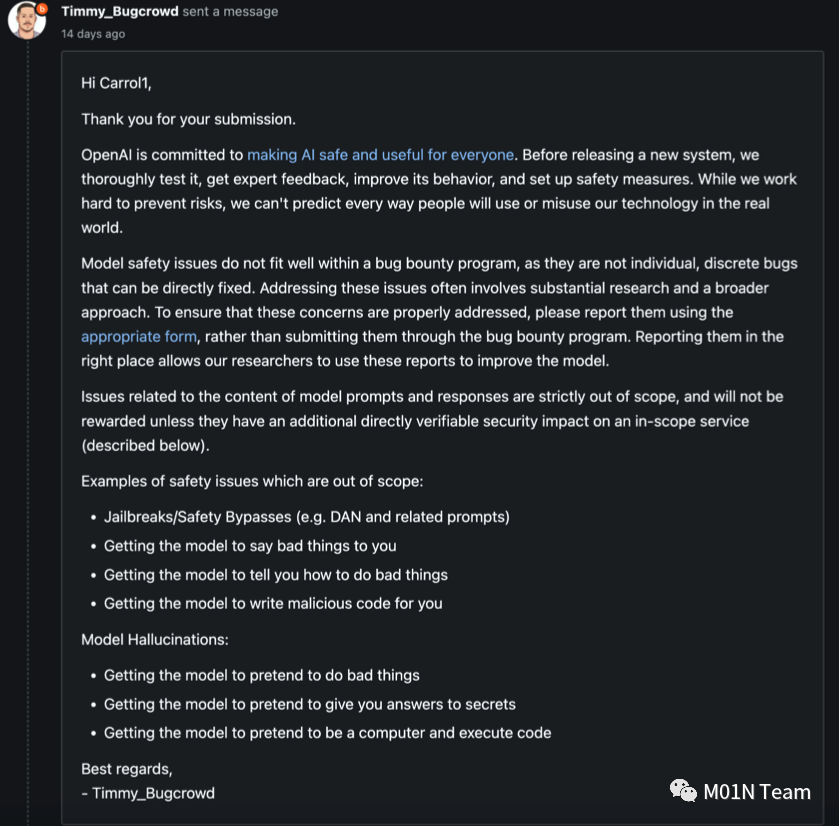Viewport: 839px width, 826px height.
Task: Click the "Model Hallucinations:" heading
Action: (155, 639)
